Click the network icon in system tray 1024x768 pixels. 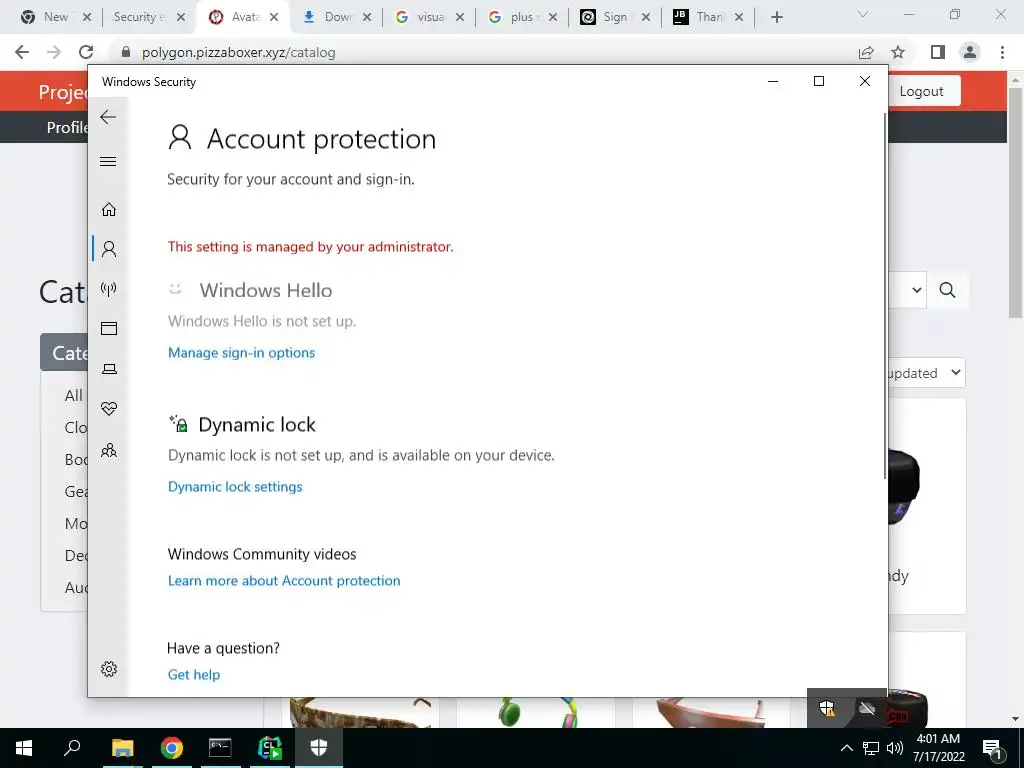[871, 748]
